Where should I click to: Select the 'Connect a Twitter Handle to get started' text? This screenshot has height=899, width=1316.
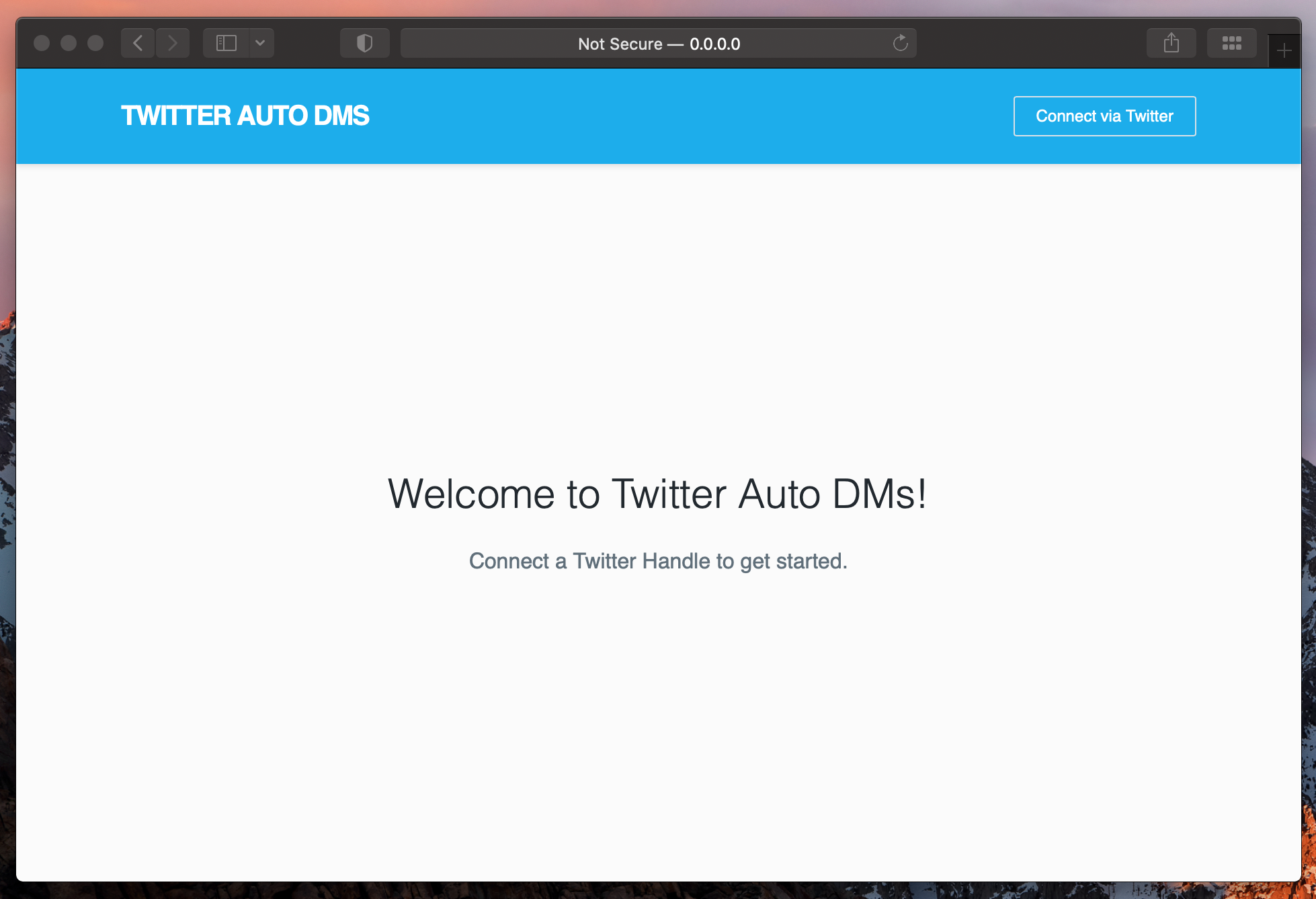pos(658,561)
